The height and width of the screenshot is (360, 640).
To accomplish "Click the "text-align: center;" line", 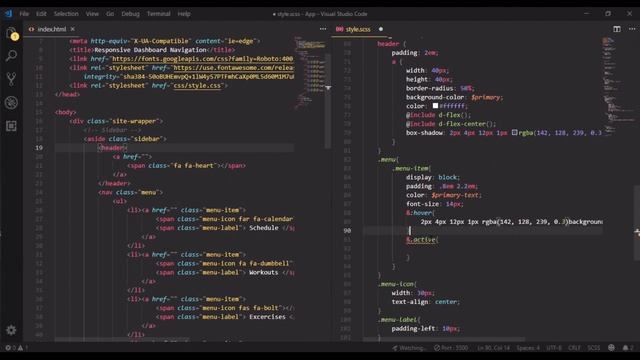I will (426, 302).
